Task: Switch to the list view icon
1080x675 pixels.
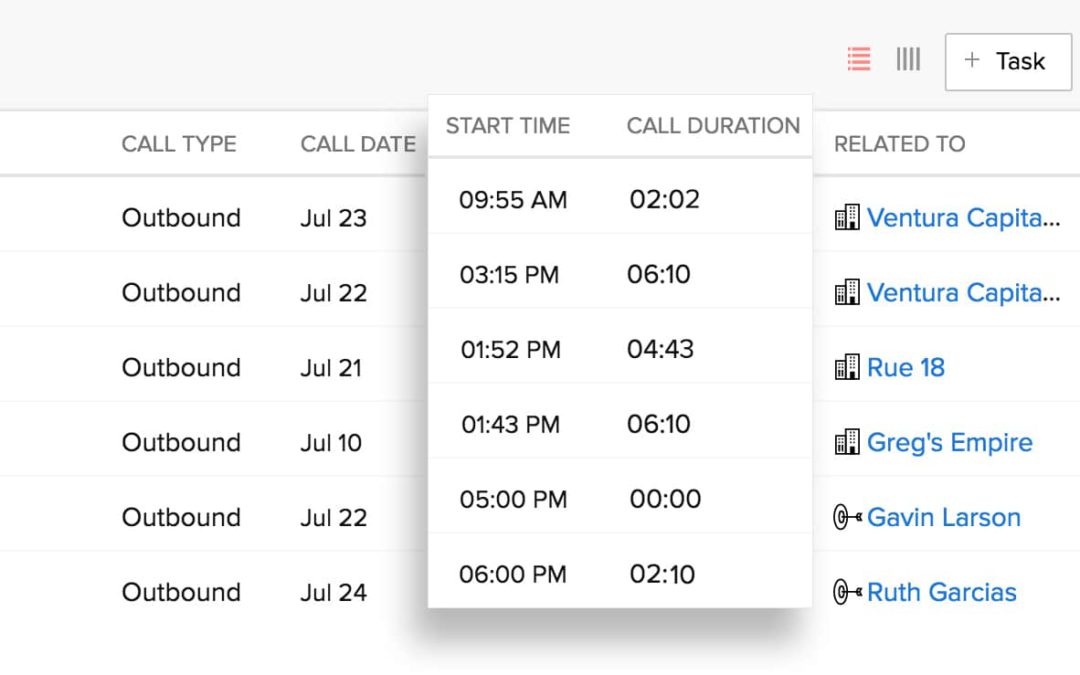Action: (x=858, y=60)
